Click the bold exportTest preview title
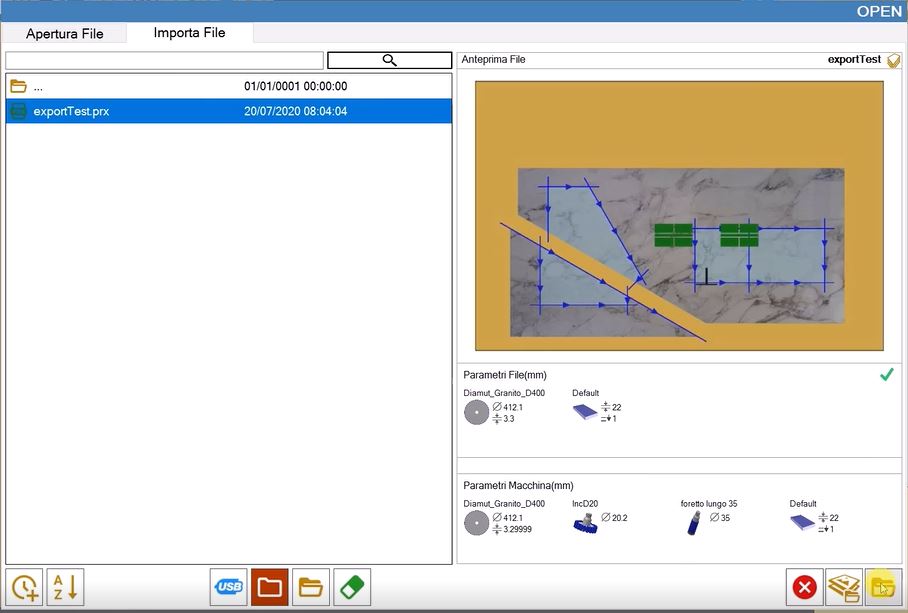The image size is (908, 613). [854, 59]
